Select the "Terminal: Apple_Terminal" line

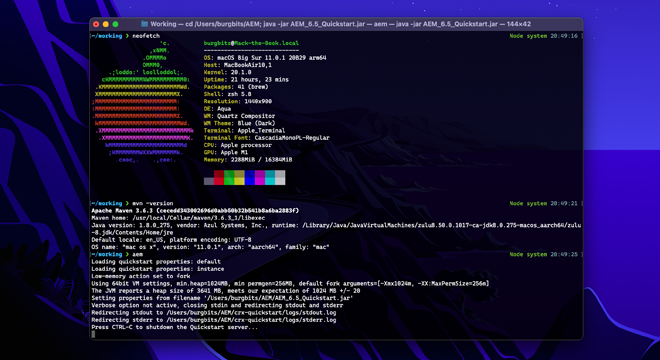245,131
